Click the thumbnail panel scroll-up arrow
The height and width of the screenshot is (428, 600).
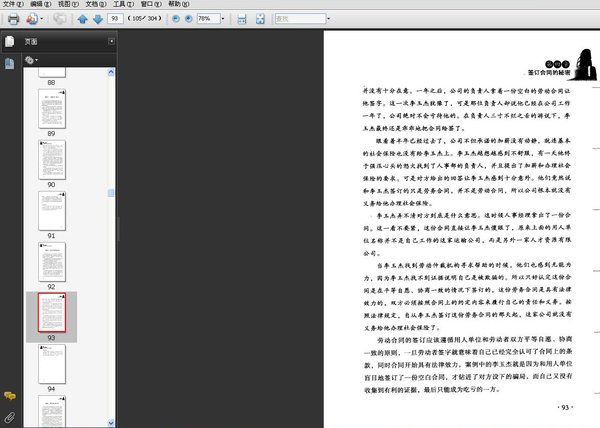111,72
